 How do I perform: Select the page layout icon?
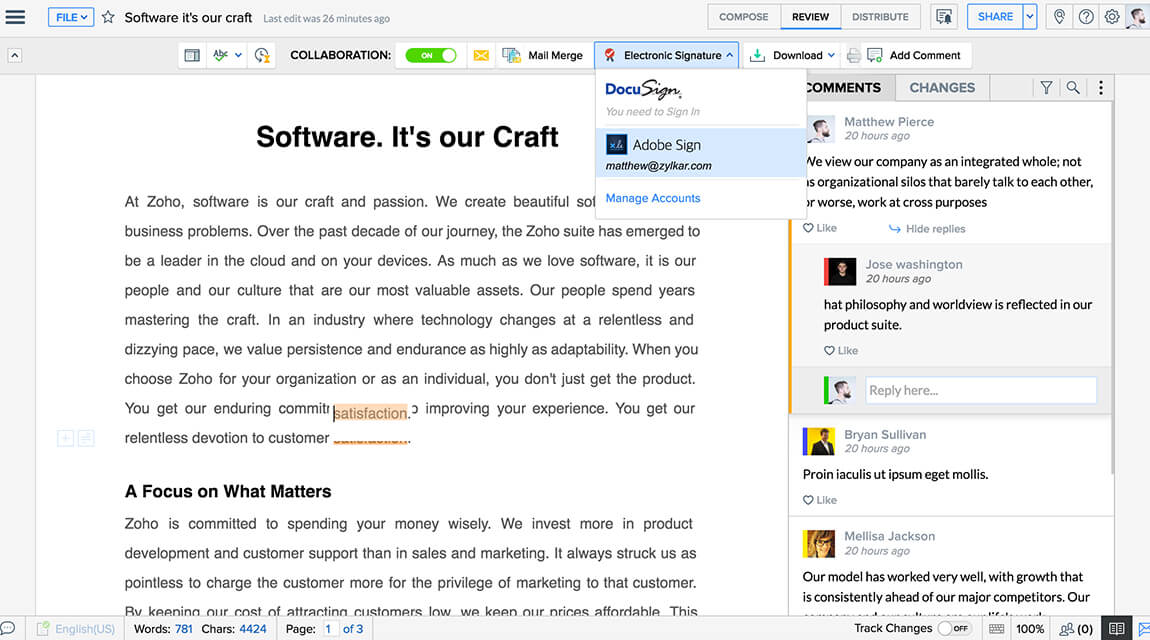click(x=191, y=55)
